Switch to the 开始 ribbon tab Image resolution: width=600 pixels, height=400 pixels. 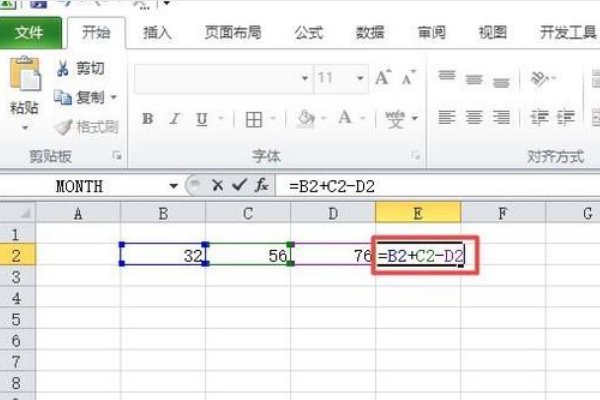click(96, 33)
